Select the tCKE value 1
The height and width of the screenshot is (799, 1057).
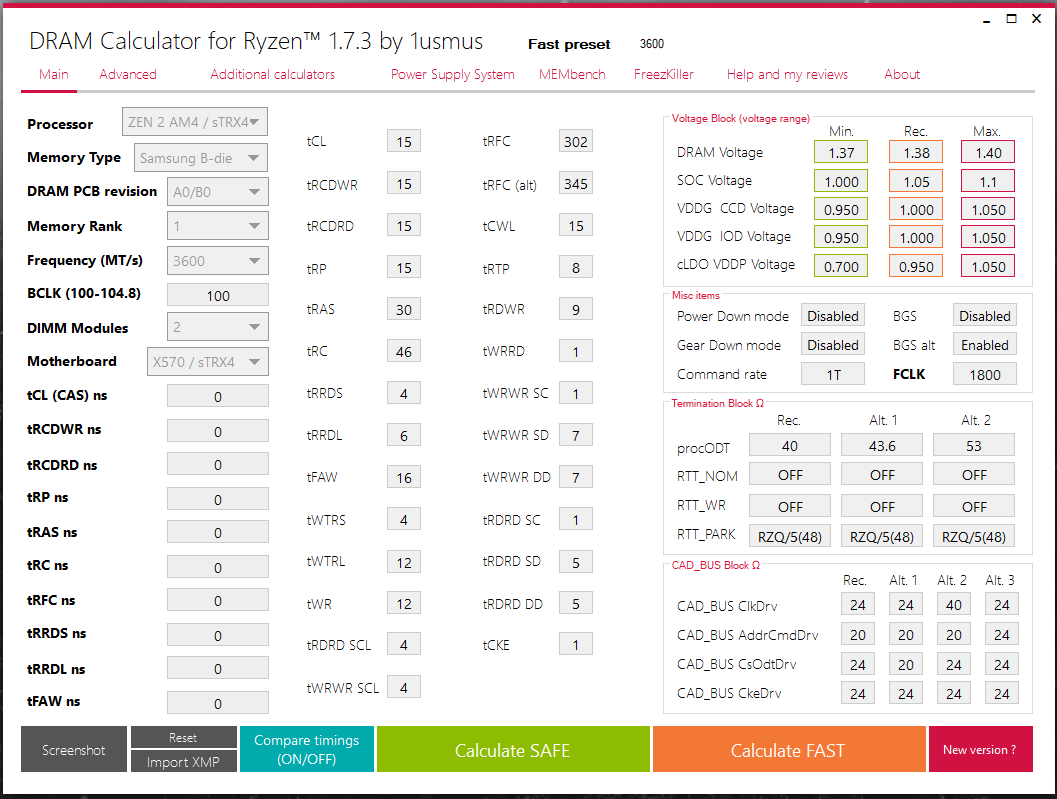[576, 645]
